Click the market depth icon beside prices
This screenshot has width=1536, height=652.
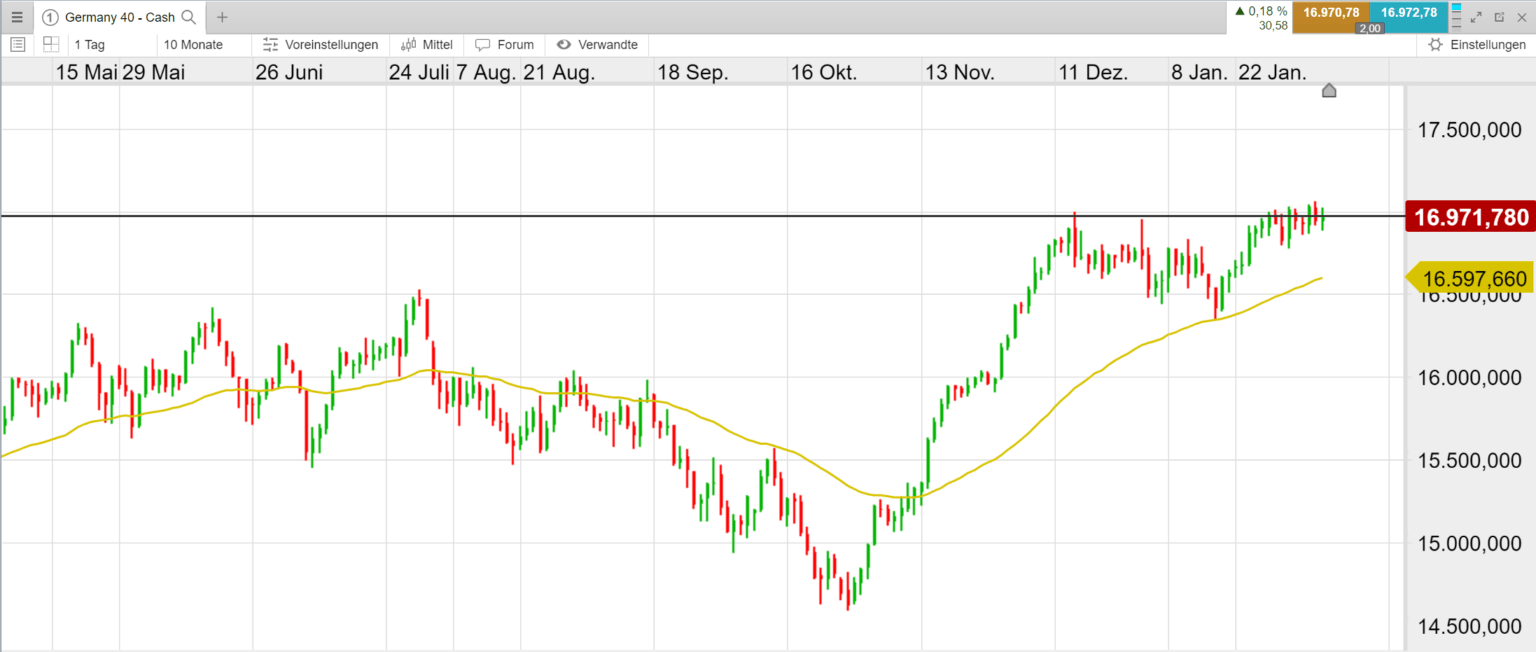tap(1457, 17)
